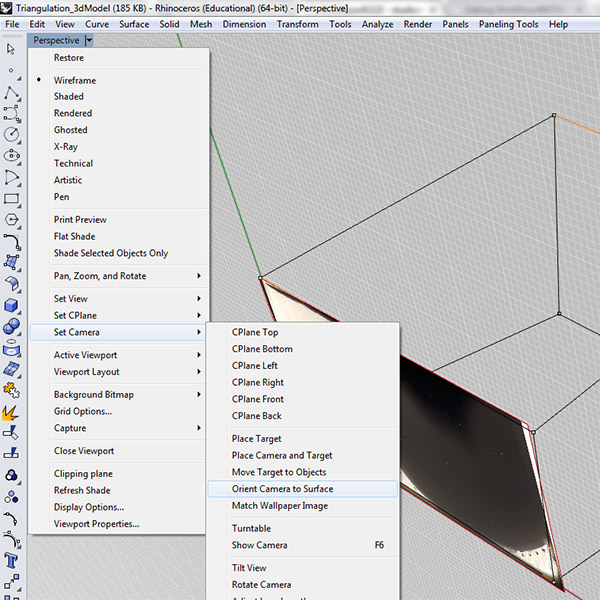Open Grid Options dialog
600x600 pixels.
click(83, 411)
